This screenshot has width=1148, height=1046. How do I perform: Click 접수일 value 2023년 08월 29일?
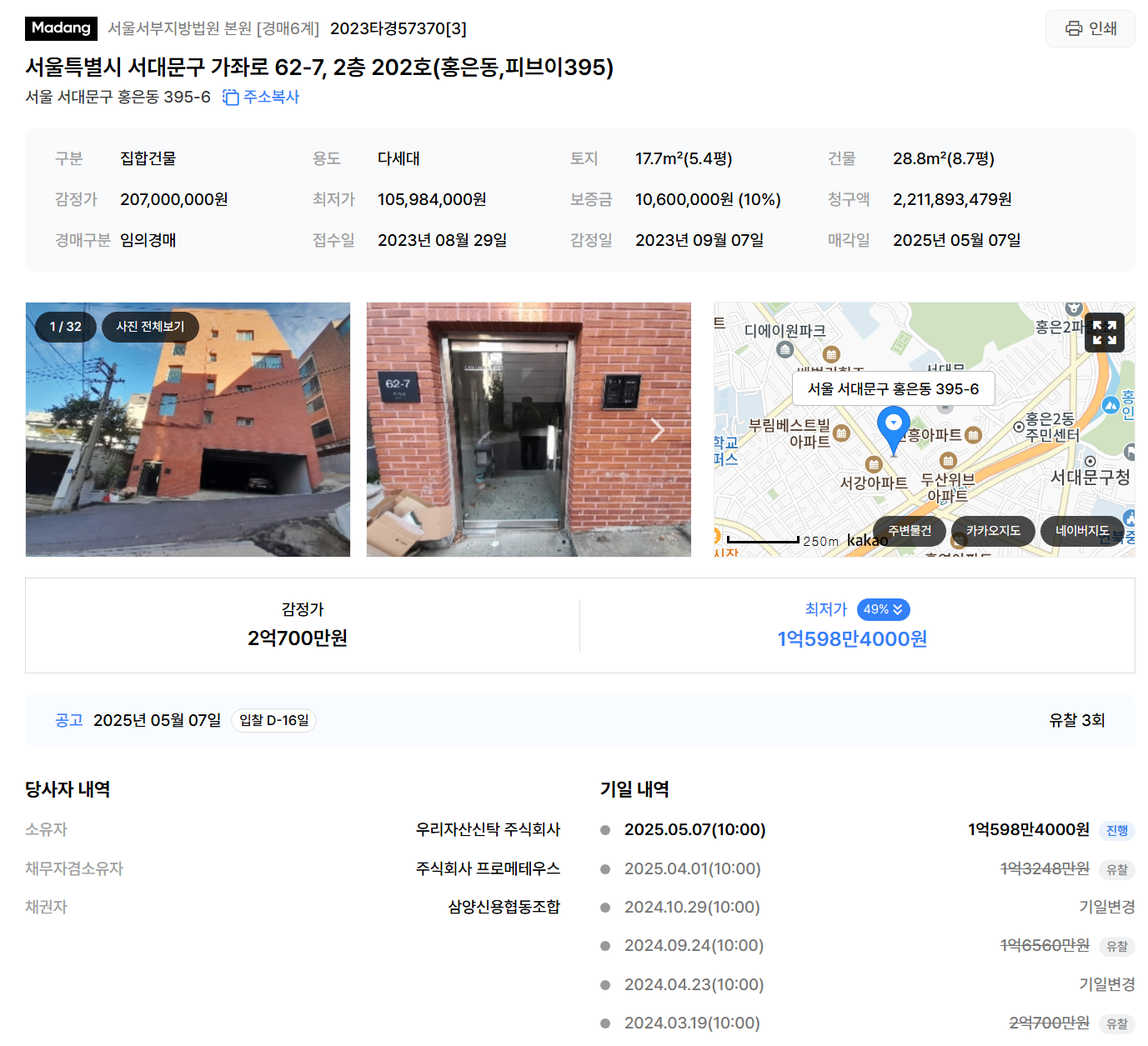tap(443, 240)
